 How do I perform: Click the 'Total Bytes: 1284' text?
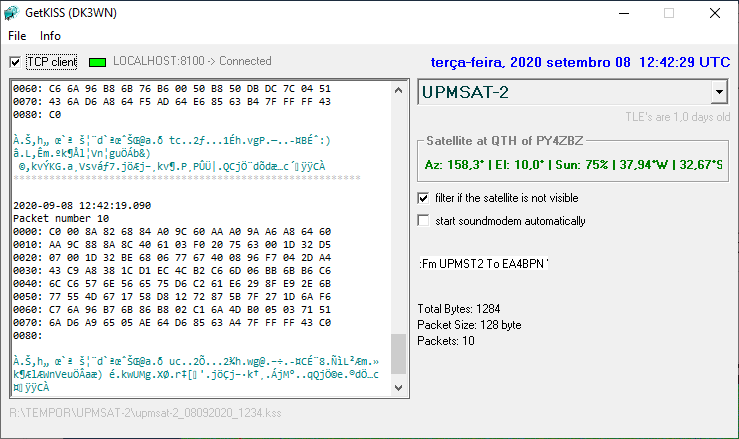pyautogui.click(x=459, y=309)
